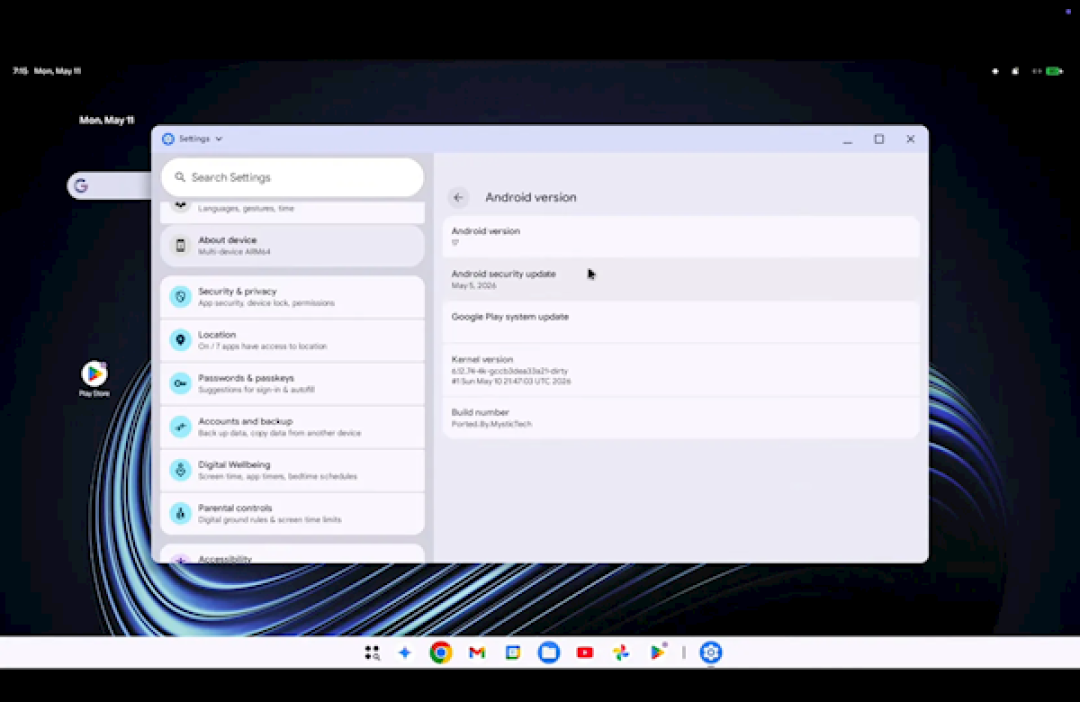The height and width of the screenshot is (702, 1080).
Task: Minimize the Settings window
Action: pos(847,140)
